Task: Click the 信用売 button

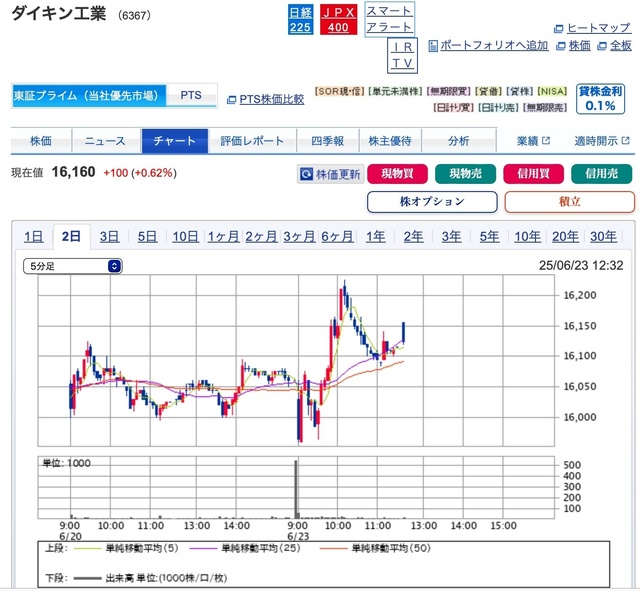Action: point(602,174)
